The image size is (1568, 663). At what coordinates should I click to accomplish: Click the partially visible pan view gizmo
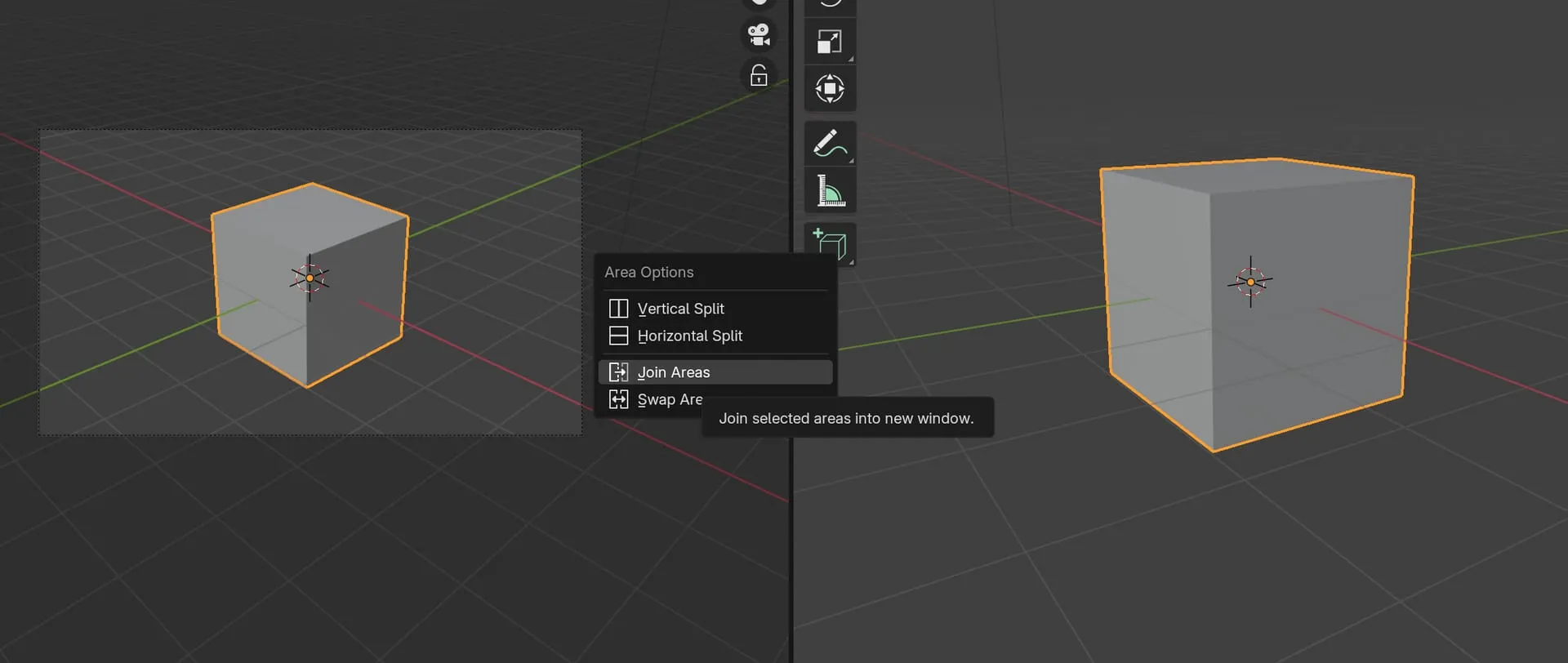[759, 2]
